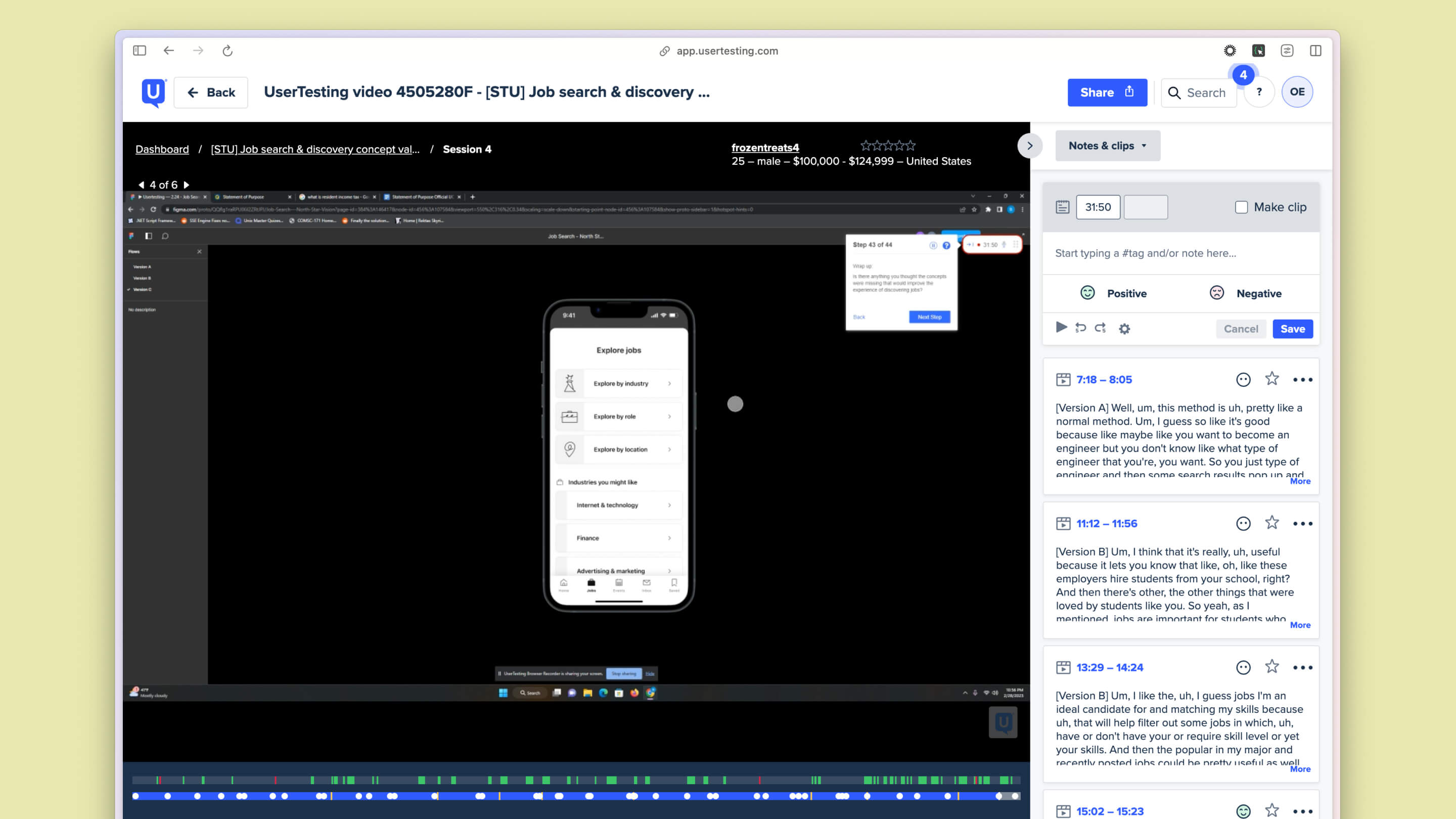
Task: Open the 11:12 – 11:56 clip film icon
Action: [x=1063, y=524]
